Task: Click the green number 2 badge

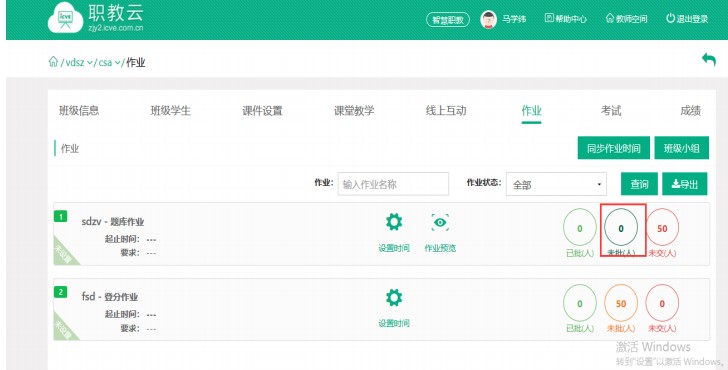Action: point(60,292)
